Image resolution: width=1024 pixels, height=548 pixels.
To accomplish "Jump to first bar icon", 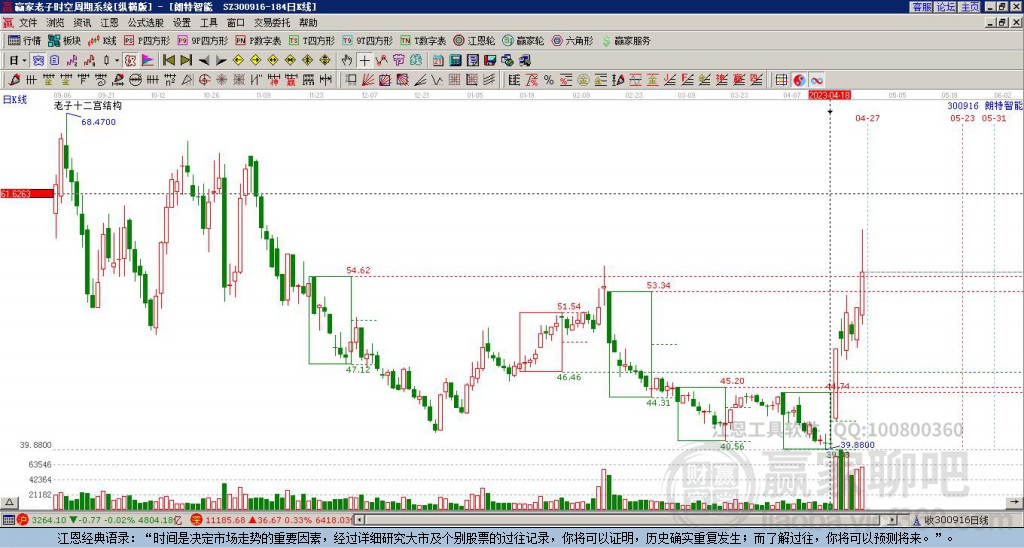I will pyautogui.click(x=168, y=60).
